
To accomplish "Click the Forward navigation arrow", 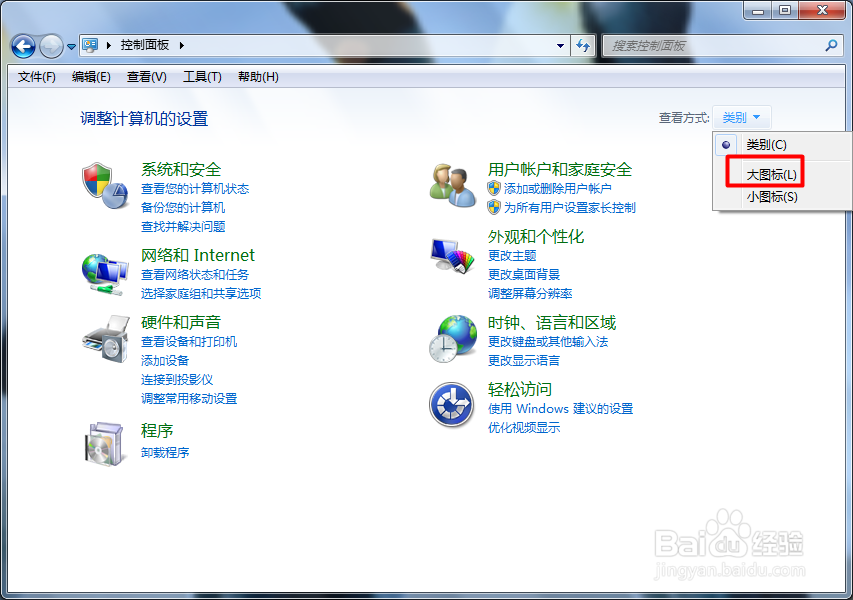I will pos(51,46).
